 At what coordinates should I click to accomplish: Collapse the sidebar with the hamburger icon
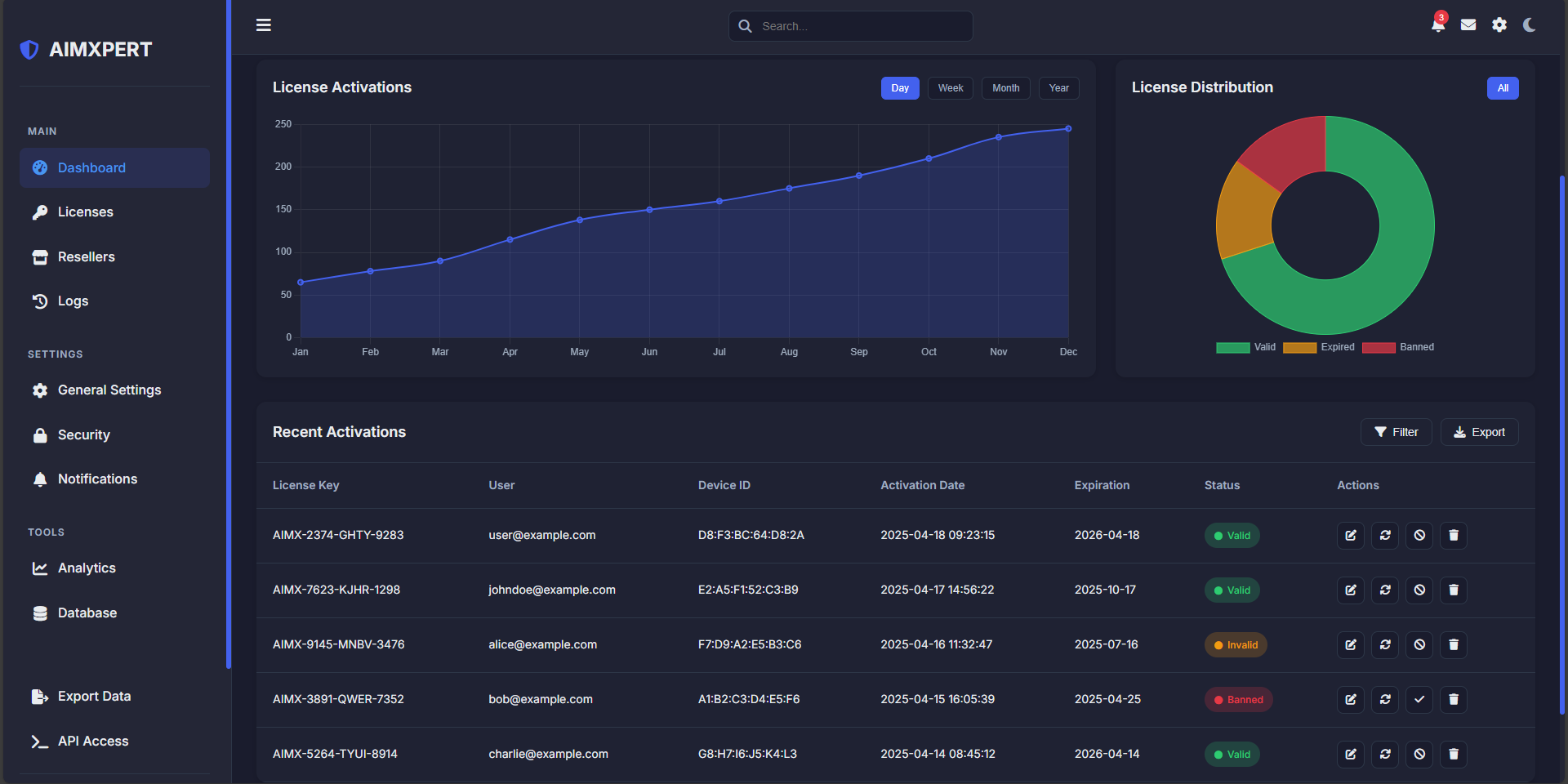[x=264, y=25]
